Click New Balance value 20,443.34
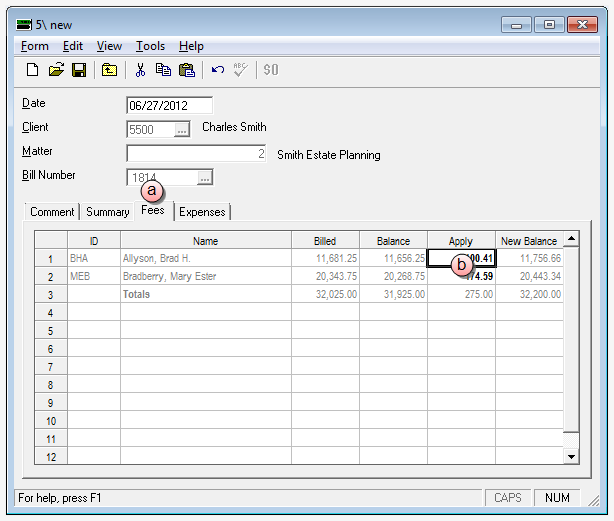Screen dimensions: 614x521 [x=529, y=276]
